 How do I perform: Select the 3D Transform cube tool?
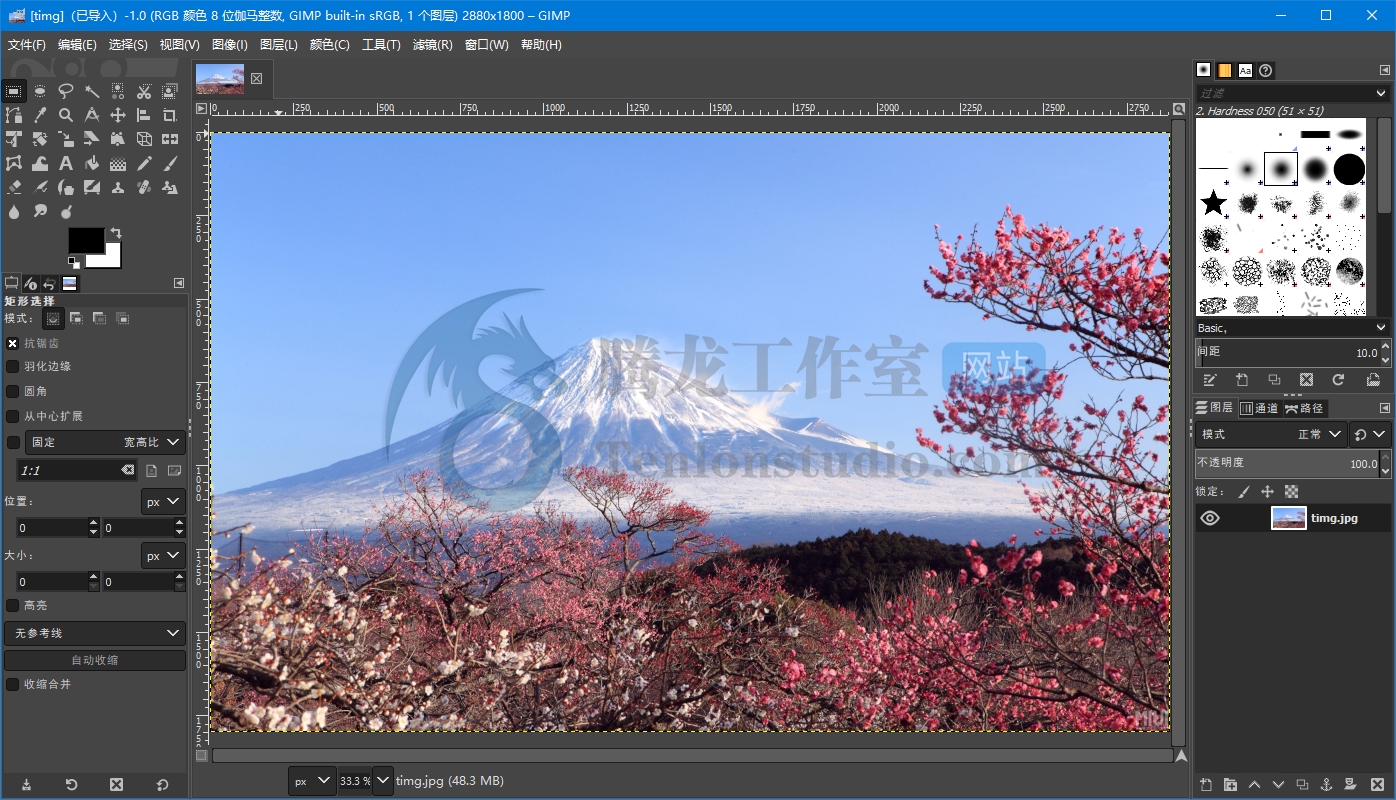click(x=144, y=139)
